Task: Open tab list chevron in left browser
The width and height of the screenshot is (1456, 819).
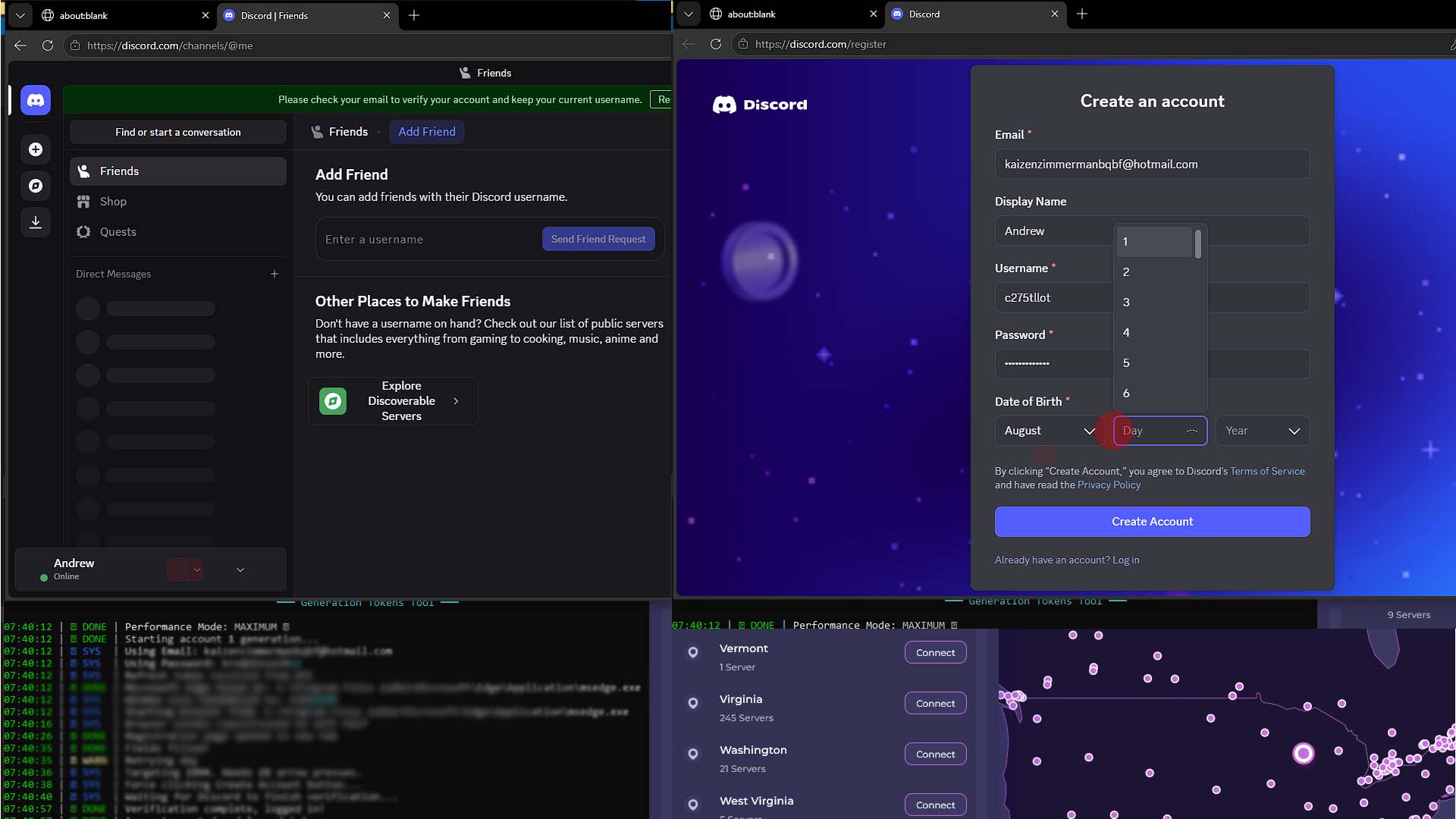Action: click(x=20, y=15)
